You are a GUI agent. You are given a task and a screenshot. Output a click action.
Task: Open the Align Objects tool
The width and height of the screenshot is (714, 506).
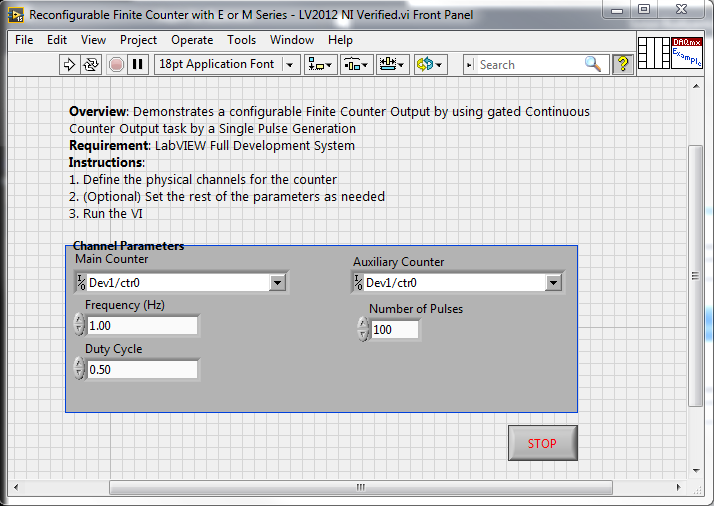(321, 65)
